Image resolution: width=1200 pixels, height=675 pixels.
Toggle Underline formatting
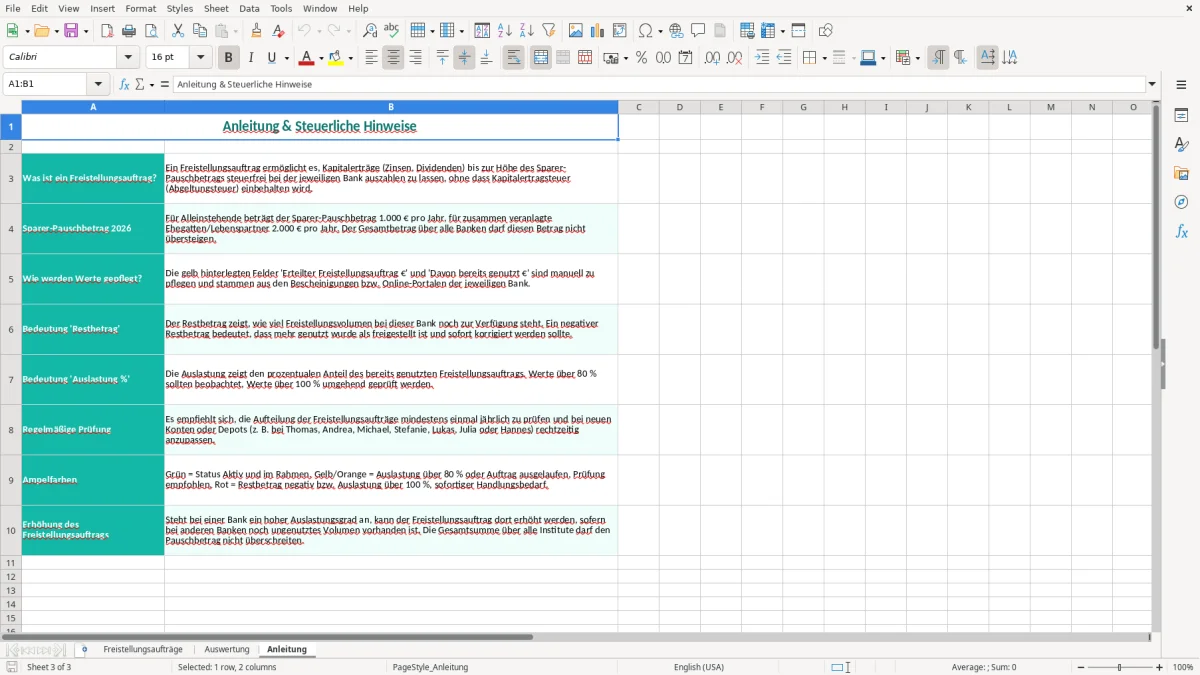coord(271,58)
